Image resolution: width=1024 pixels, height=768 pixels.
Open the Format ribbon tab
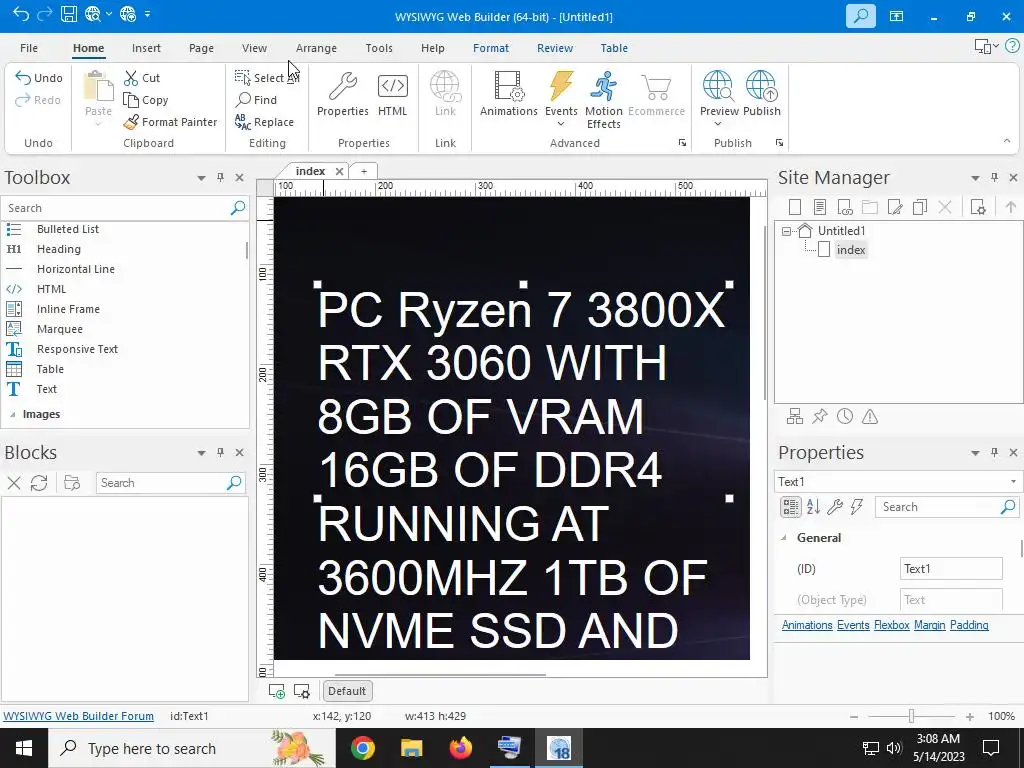[490, 48]
